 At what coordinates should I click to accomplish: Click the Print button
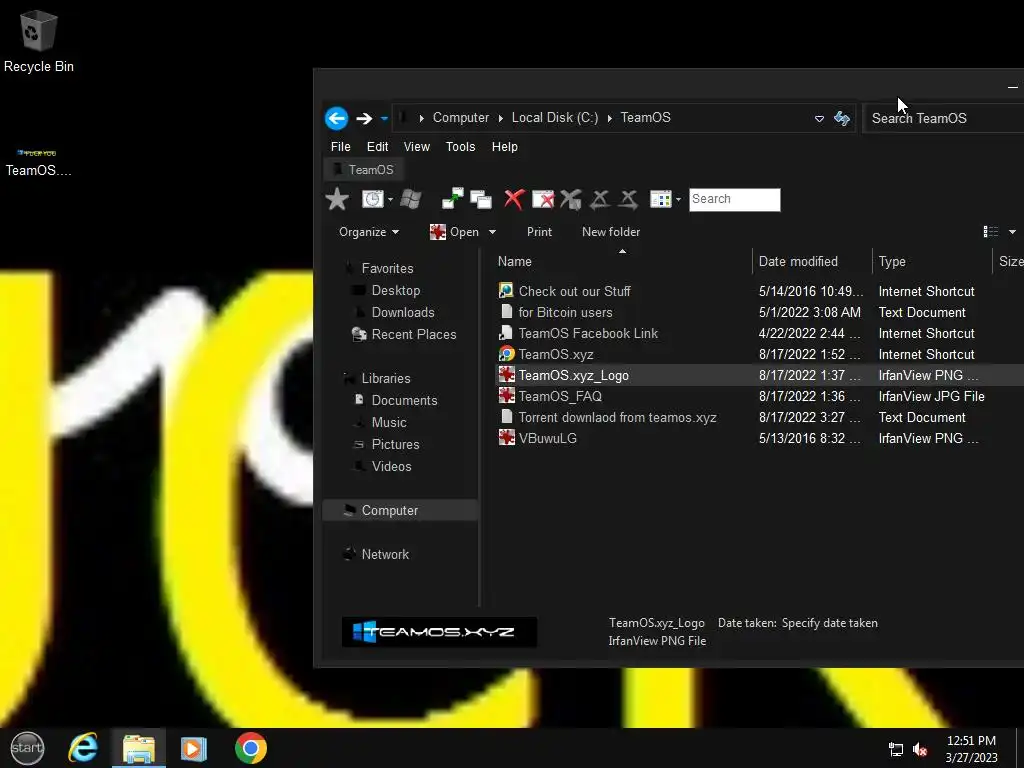pos(539,232)
